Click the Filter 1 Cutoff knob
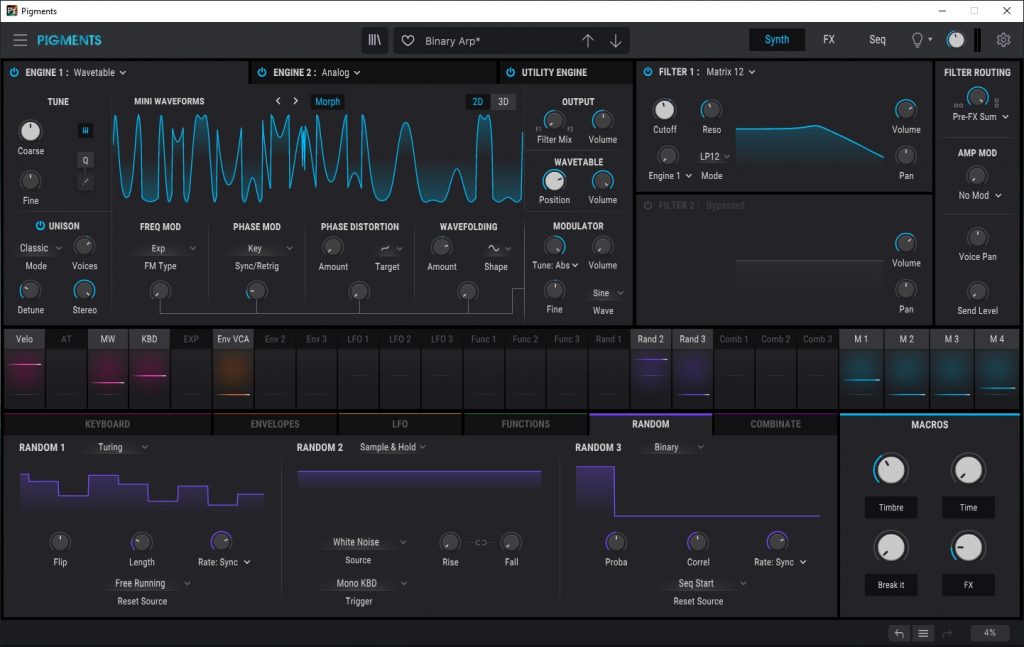 [x=664, y=110]
